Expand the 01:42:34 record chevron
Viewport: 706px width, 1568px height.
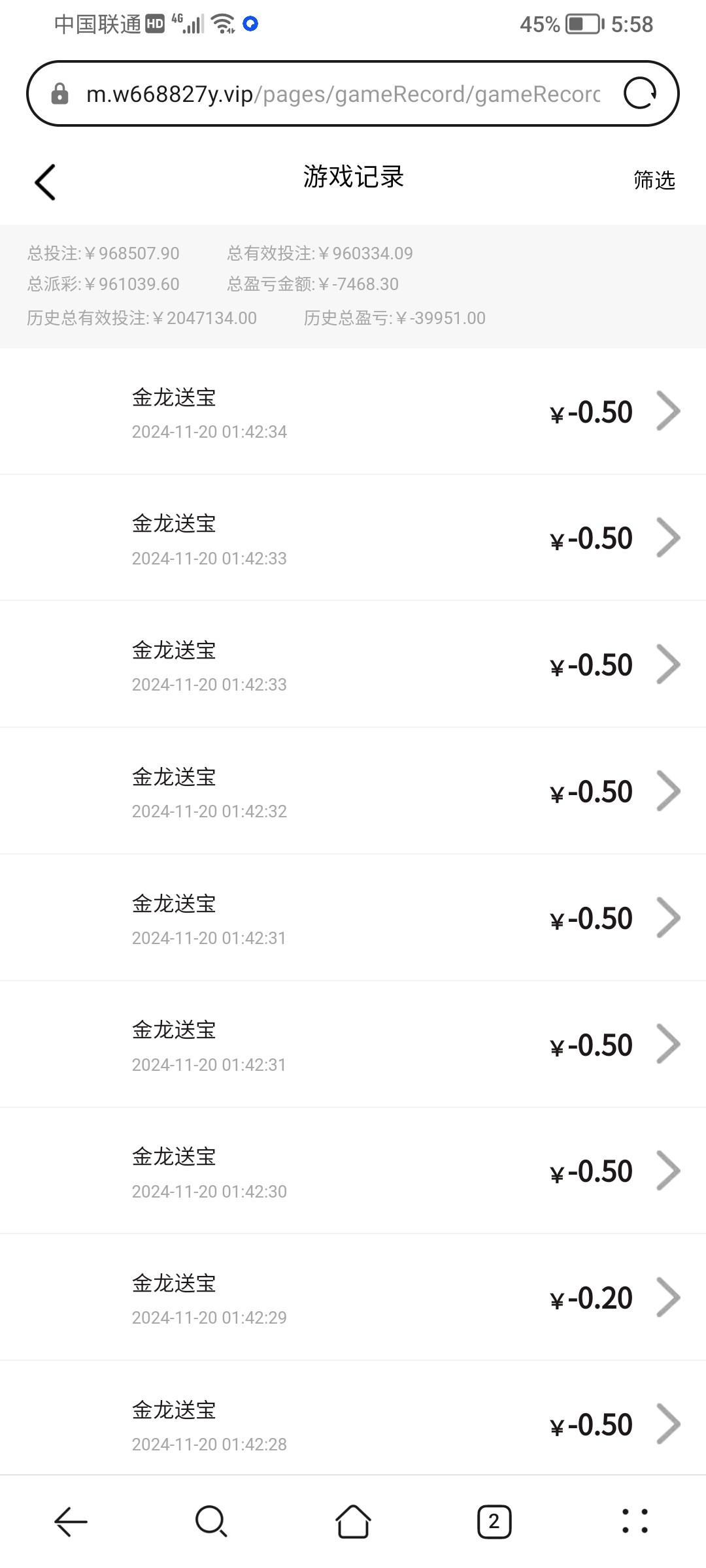tap(668, 412)
